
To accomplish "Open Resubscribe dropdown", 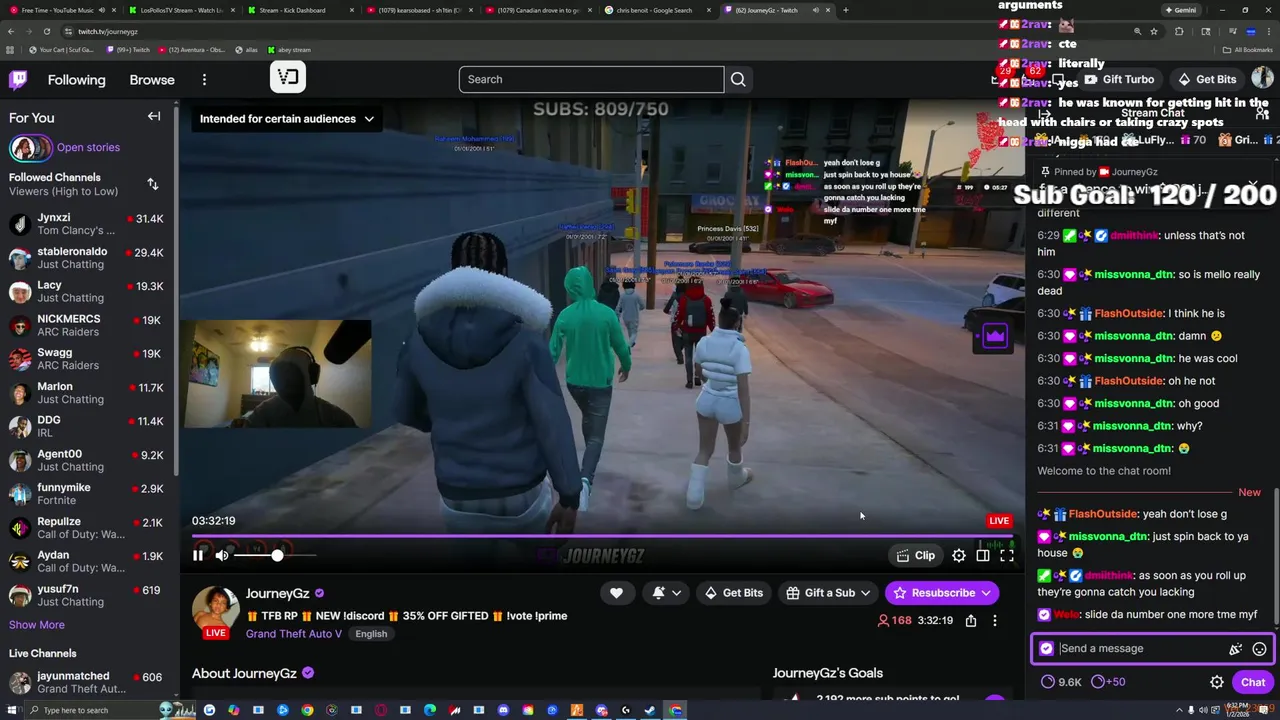I will [942, 593].
